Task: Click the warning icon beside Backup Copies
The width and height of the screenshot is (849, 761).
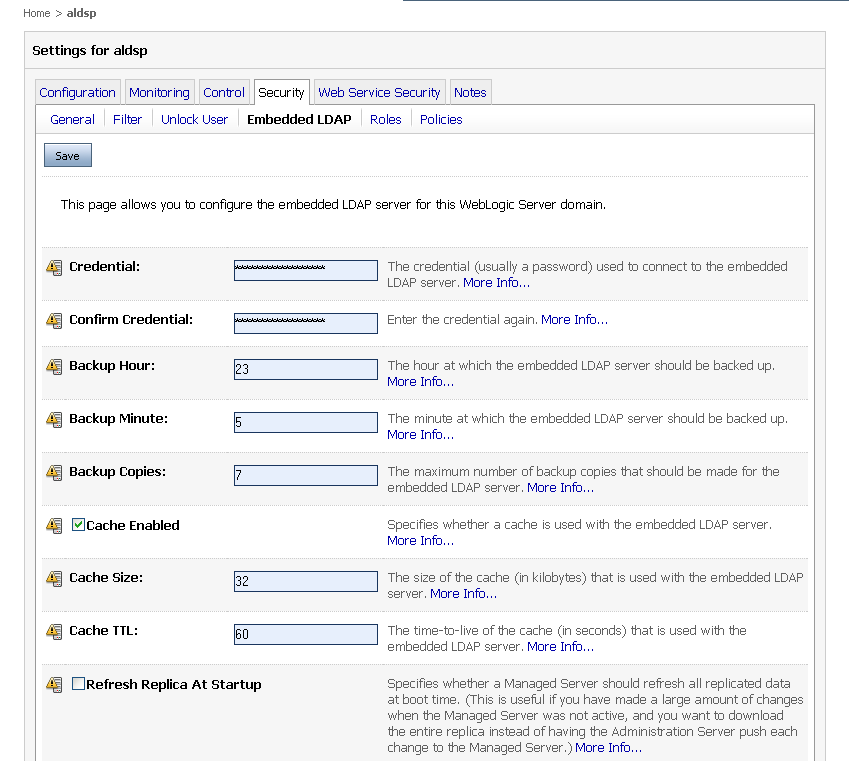Action: [54, 473]
